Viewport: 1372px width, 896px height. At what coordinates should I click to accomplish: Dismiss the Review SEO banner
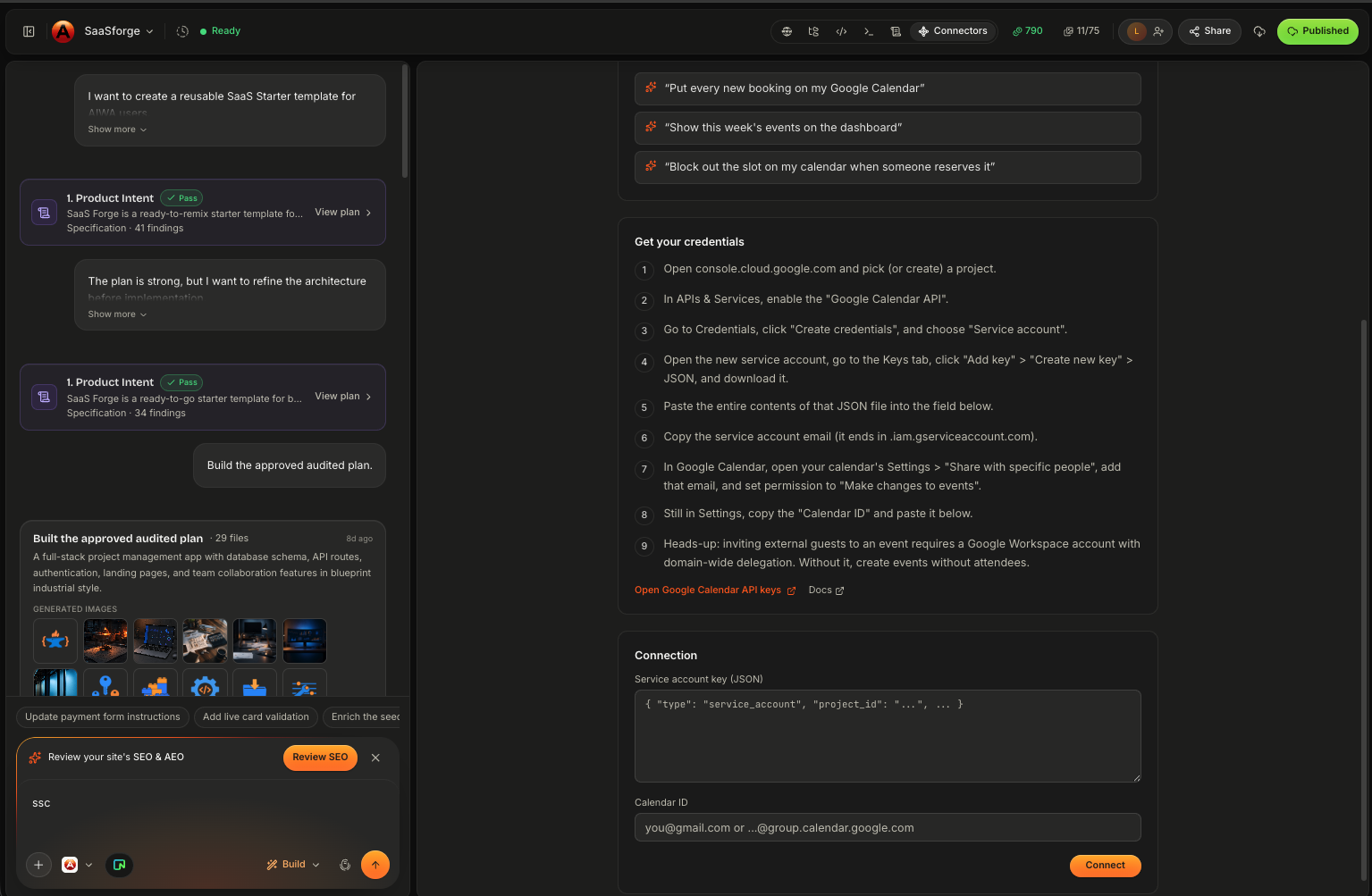[x=375, y=758]
